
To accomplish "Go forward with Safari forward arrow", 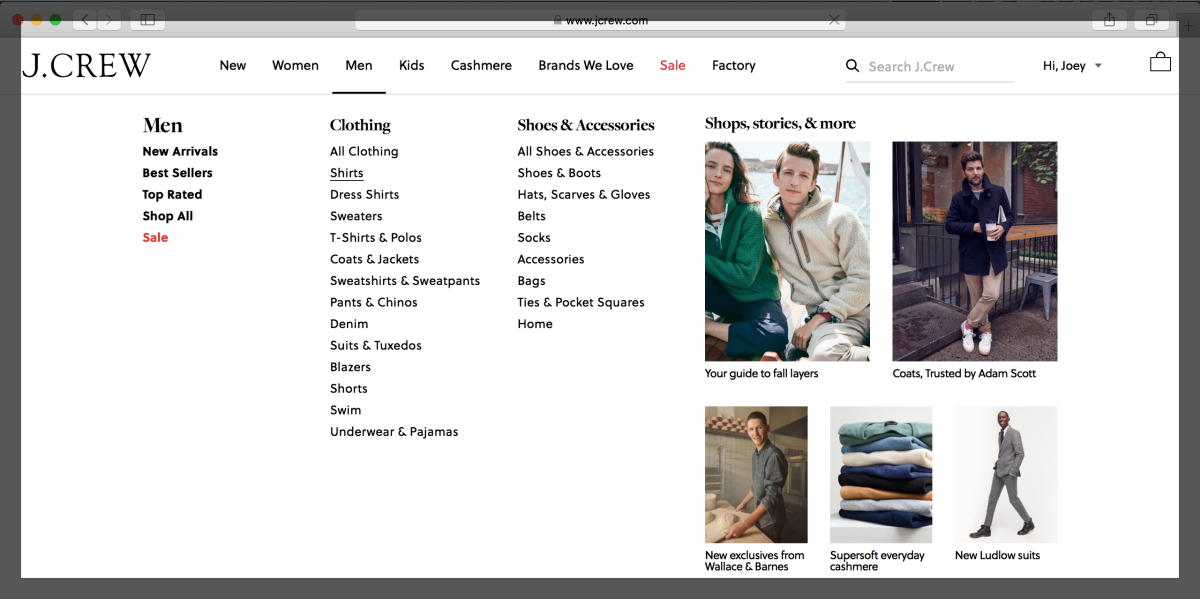I will point(109,19).
